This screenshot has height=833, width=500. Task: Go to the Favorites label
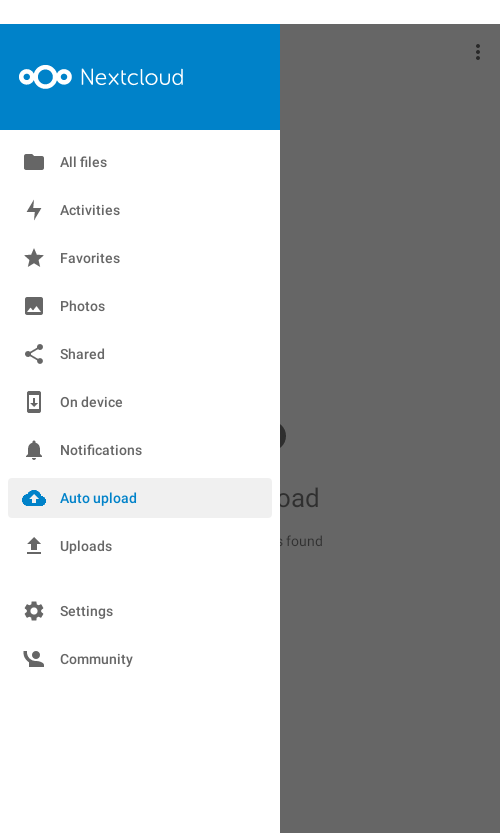pyautogui.click(x=90, y=258)
